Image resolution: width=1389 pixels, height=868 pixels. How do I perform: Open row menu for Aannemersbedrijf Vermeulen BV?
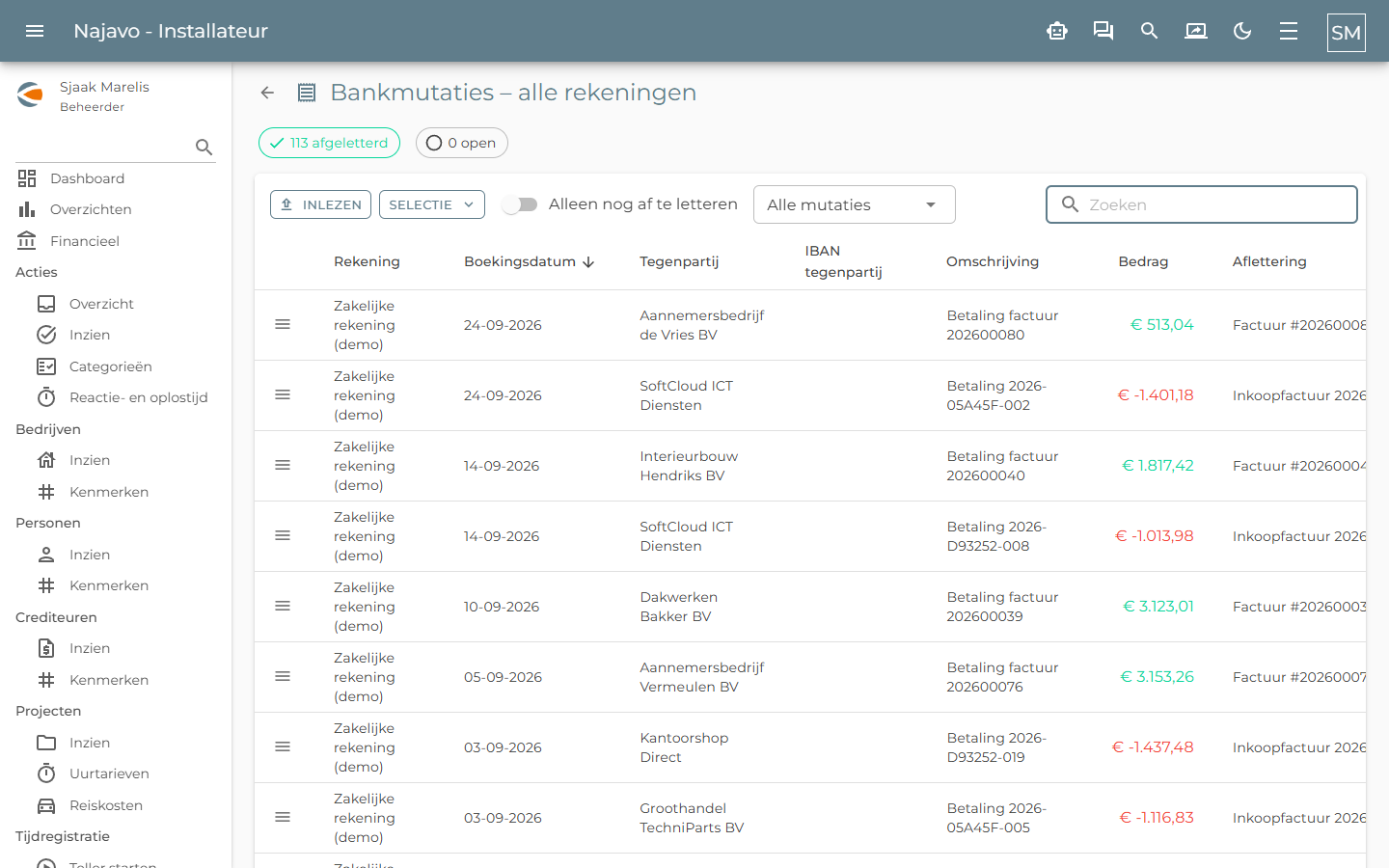283,677
